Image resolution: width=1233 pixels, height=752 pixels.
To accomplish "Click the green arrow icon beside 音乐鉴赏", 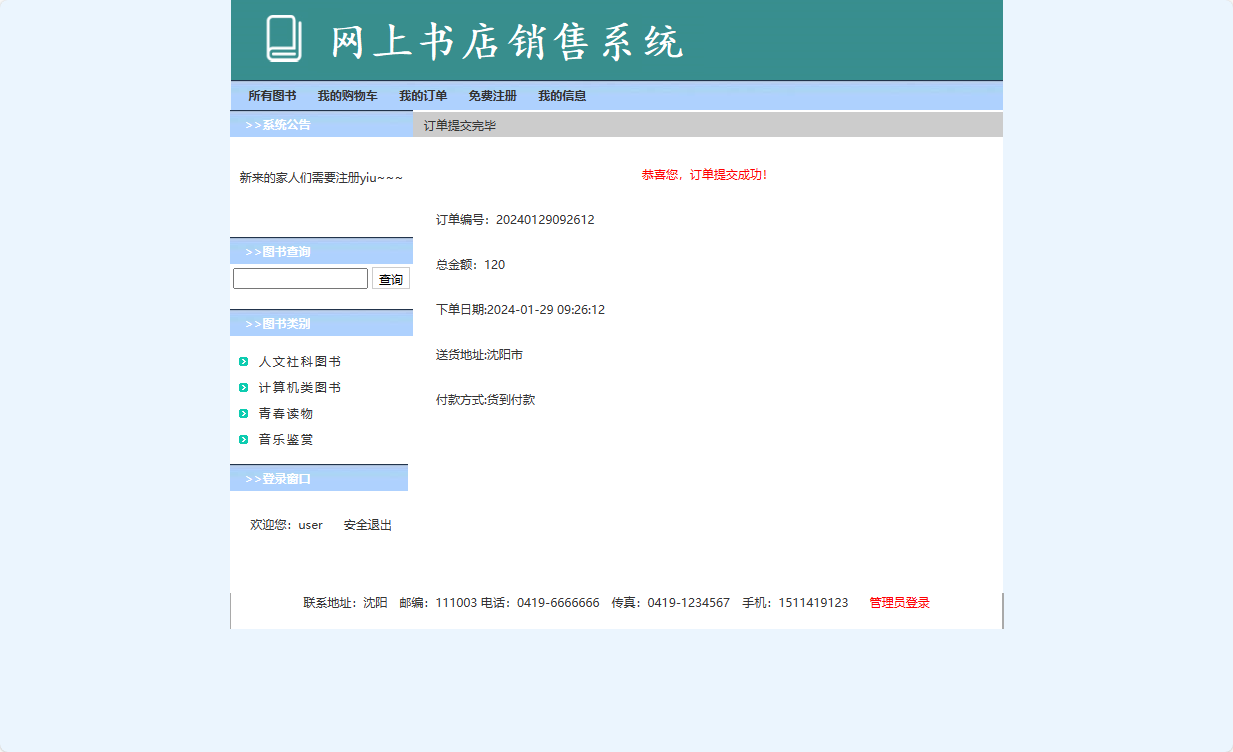I will (x=244, y=438).
